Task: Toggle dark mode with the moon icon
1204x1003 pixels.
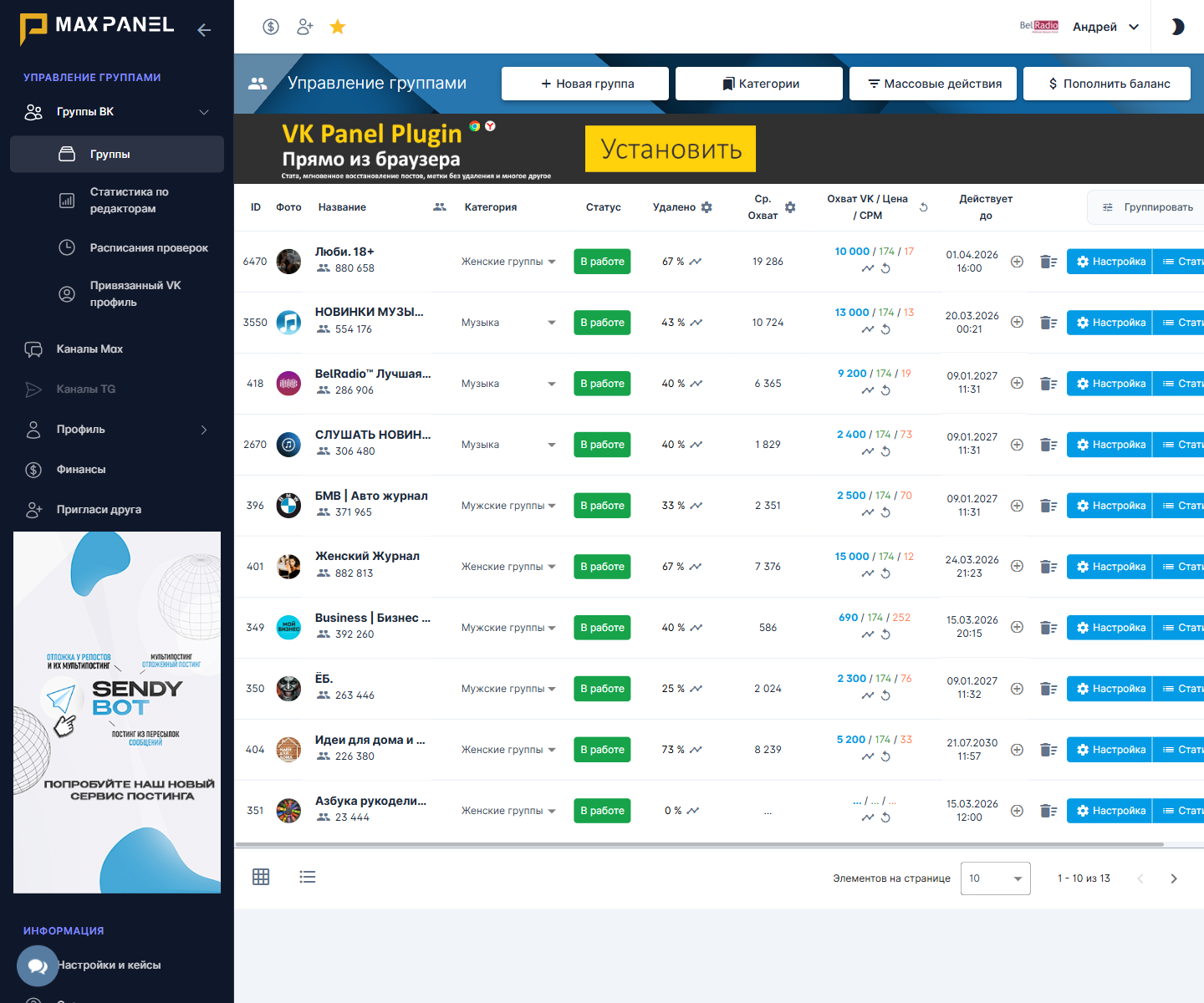Action: pyautogui.click(x=1177, y=27)
